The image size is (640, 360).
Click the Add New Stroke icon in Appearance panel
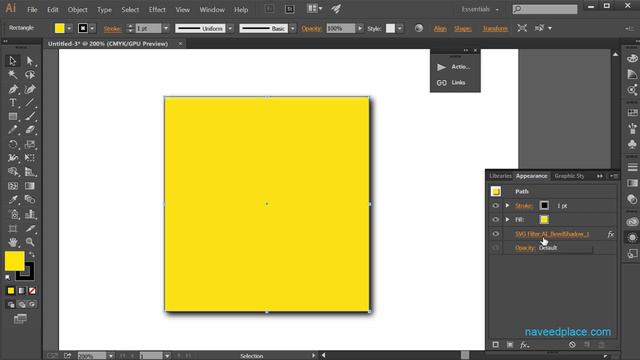click(495, 345)
